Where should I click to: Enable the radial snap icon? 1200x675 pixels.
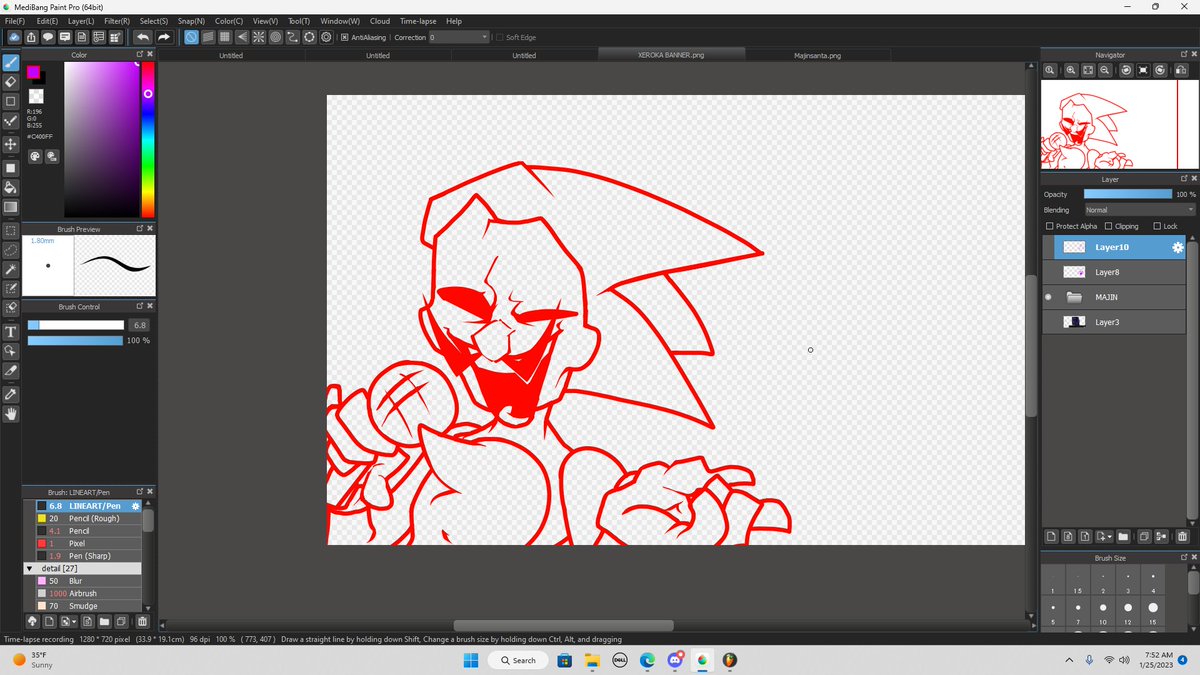pos(258,37)
